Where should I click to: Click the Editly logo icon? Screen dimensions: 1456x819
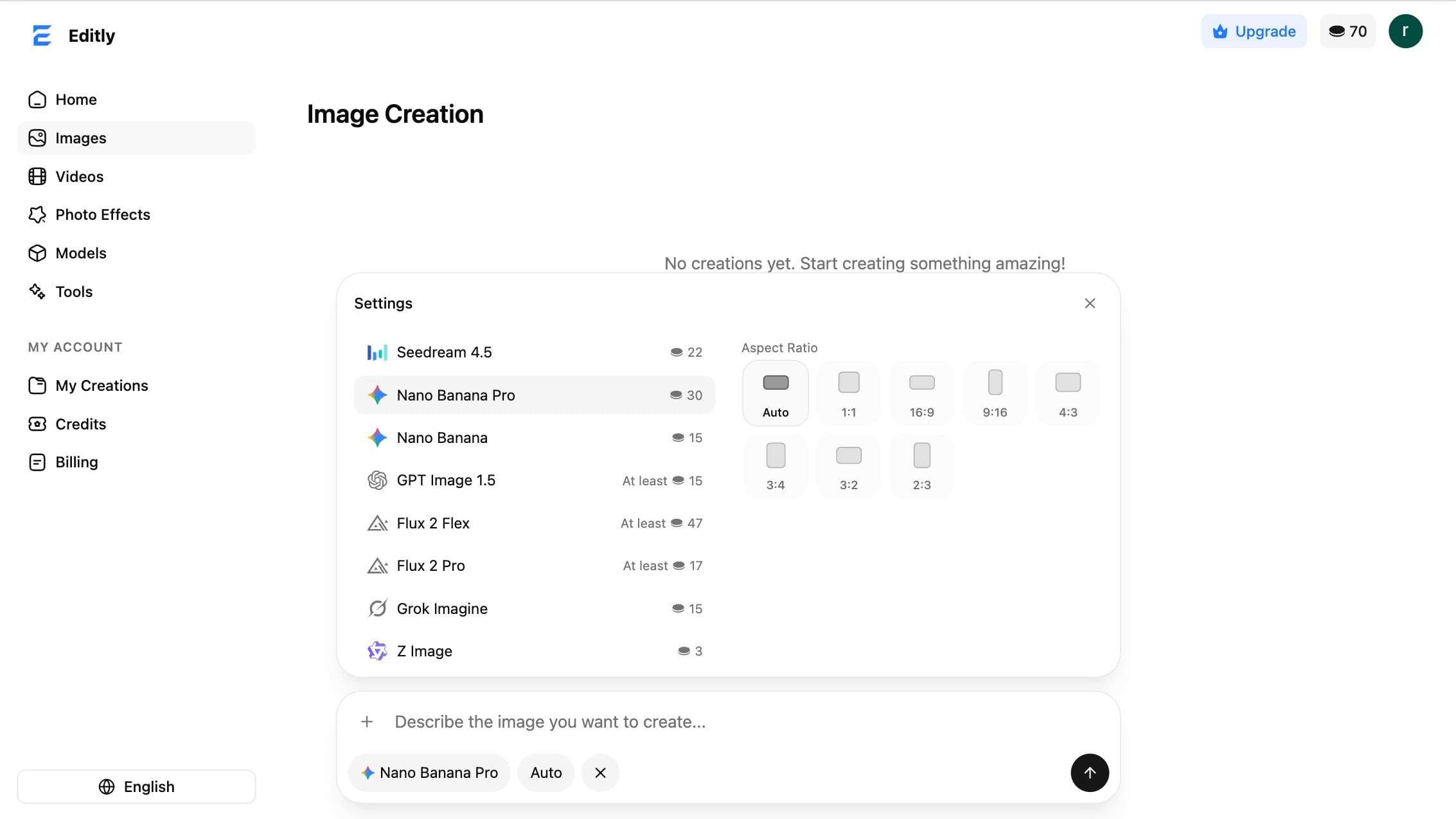pos(42,35)
